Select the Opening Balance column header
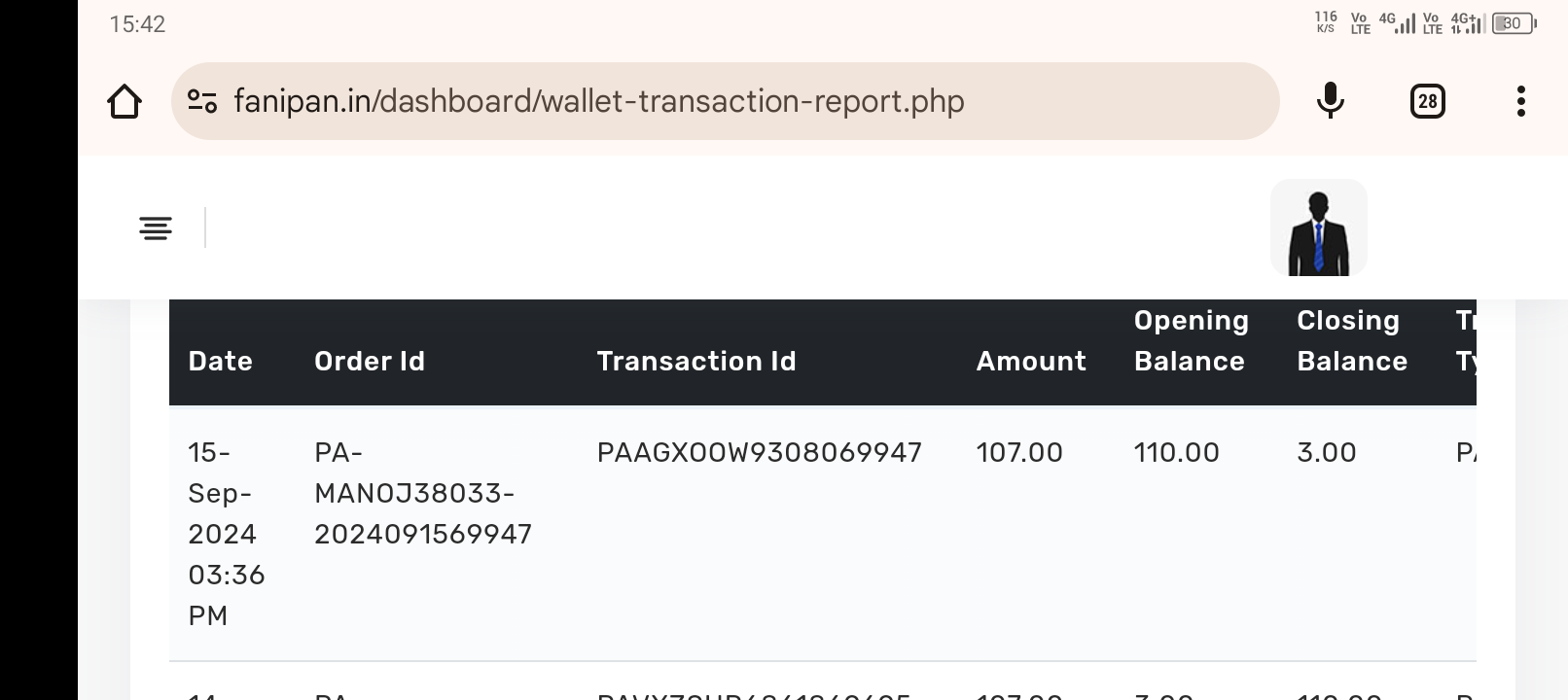The height and width of the screenshot is (700, 1568). click(x=1191, y=341)
